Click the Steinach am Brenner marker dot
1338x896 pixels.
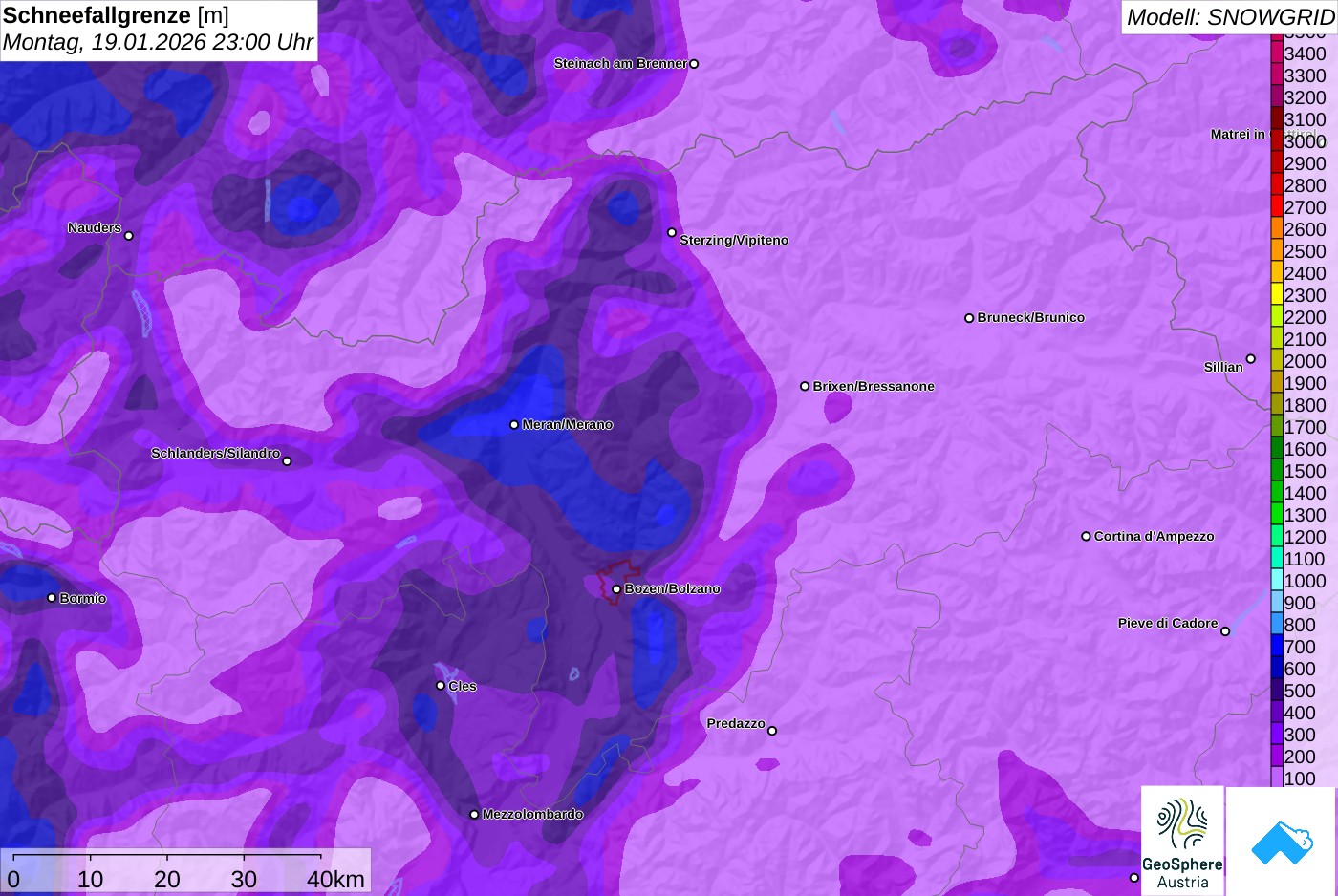click(694, 64)
